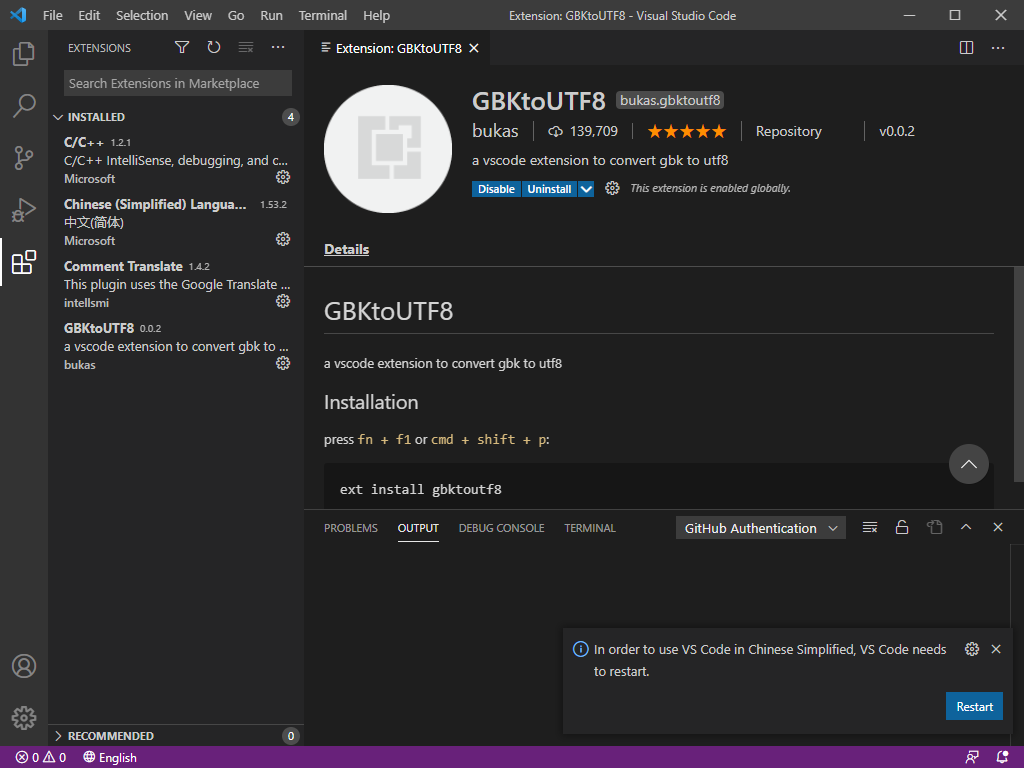Switch to the TERMINAL panel tab
This screenshot has width=1024, height=768.
click(589, 527)
